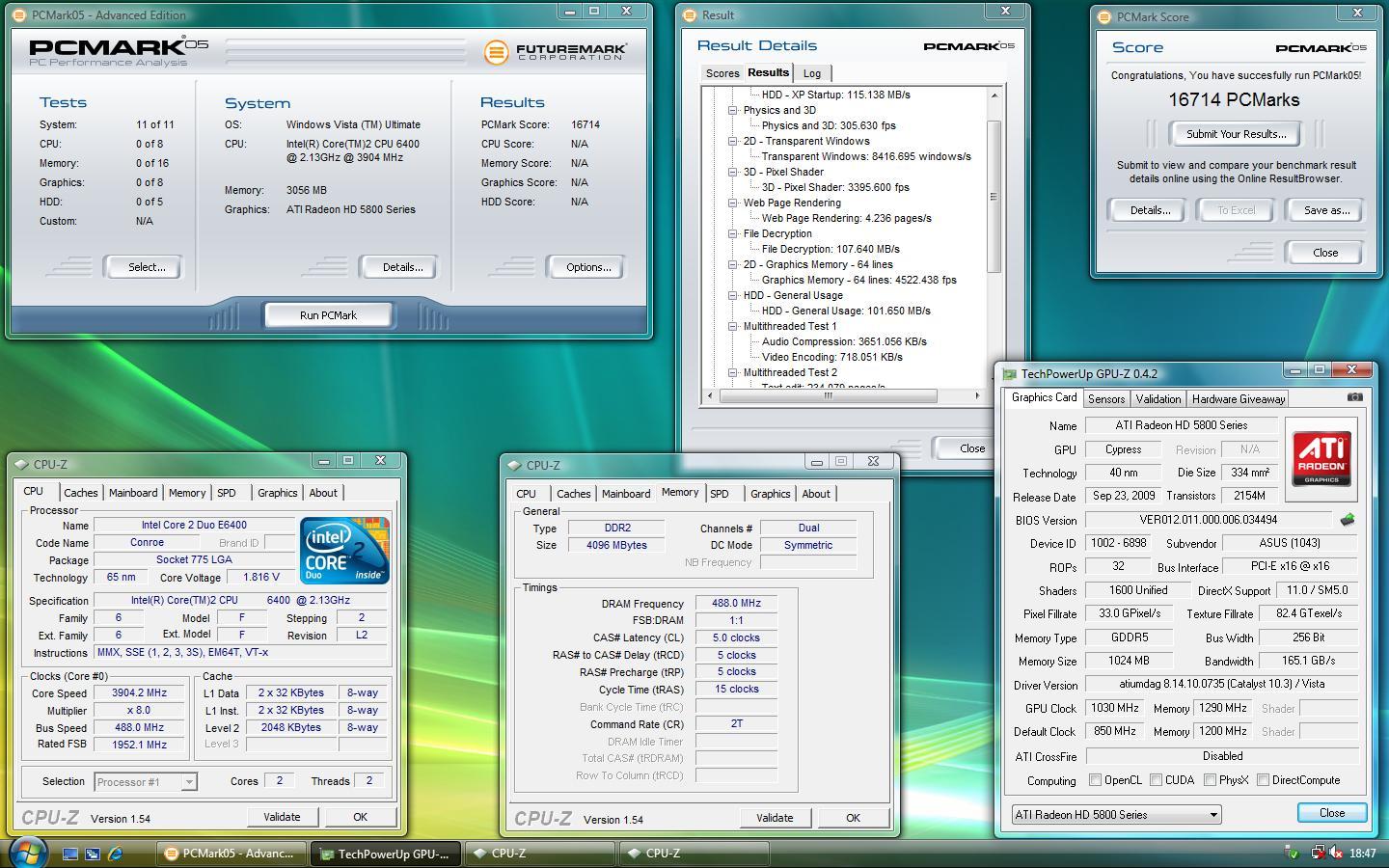Click the Memory CPU-Z window title icon
The image size is (1389, 868).
click(514, 466)
